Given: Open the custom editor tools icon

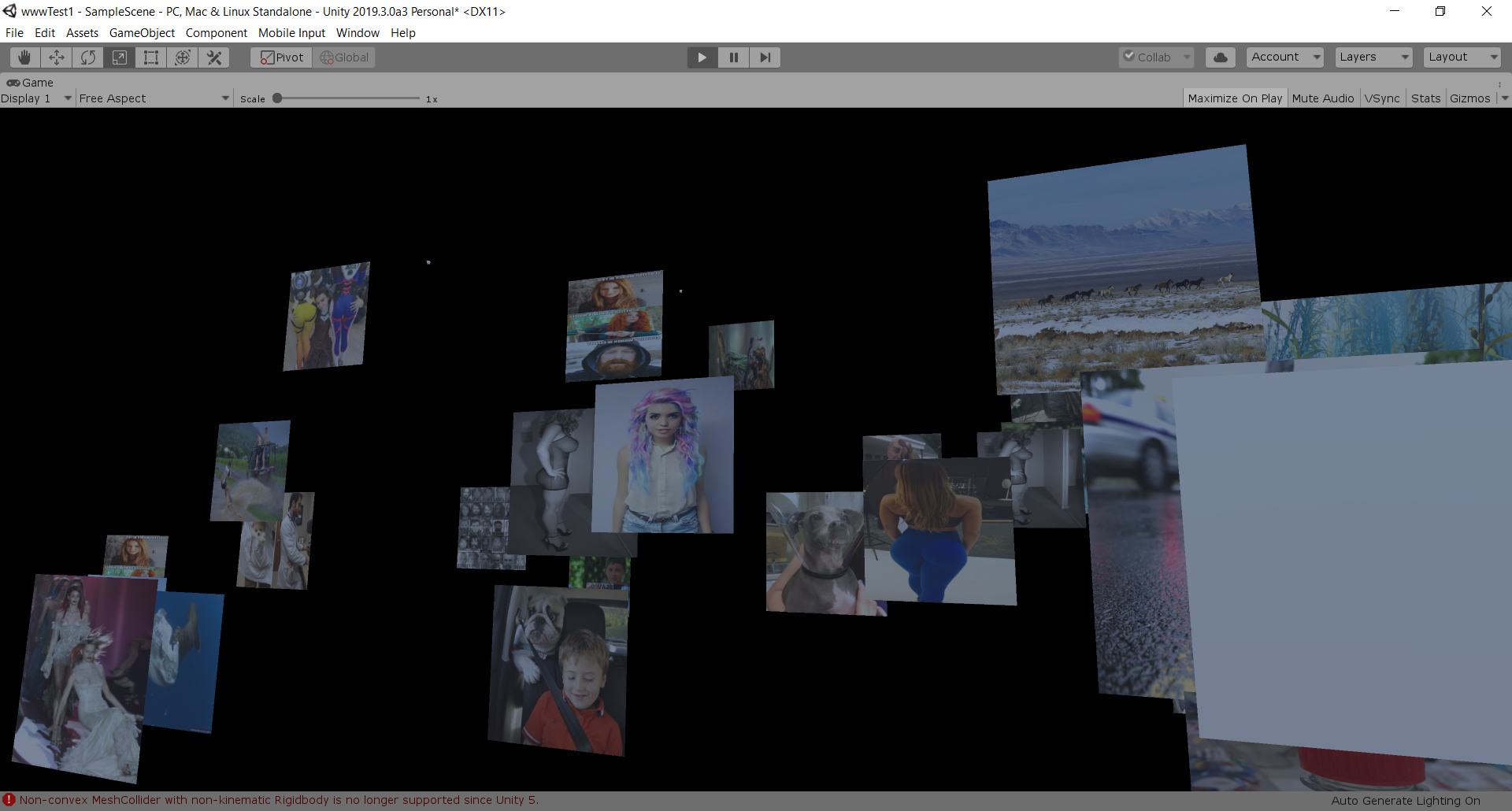Looking at the screenshot, I should [214, 57].
